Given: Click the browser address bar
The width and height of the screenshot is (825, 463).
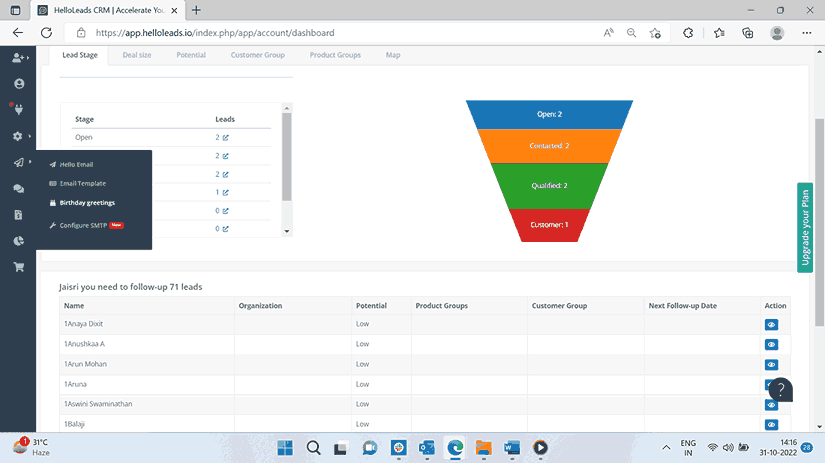Looking at the screenshot, I should (x=337, y=33).
